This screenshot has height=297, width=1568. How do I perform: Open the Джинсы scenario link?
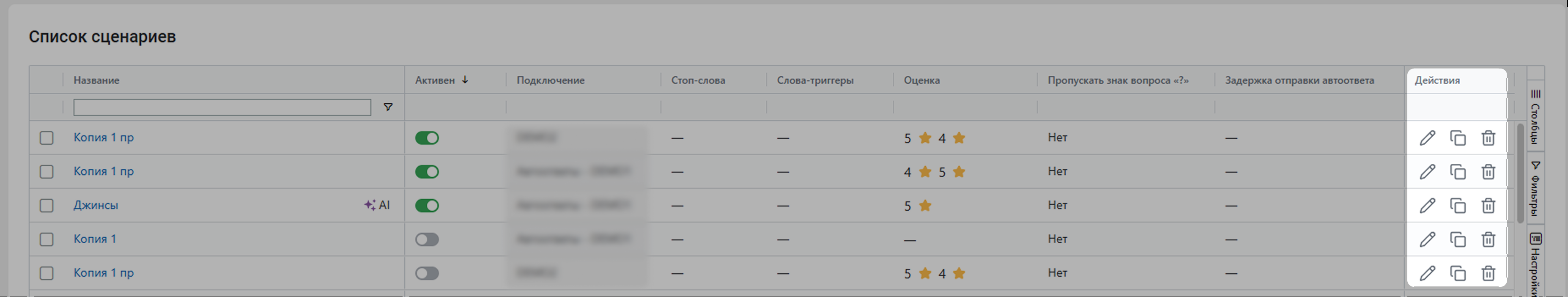coord(96,206)
